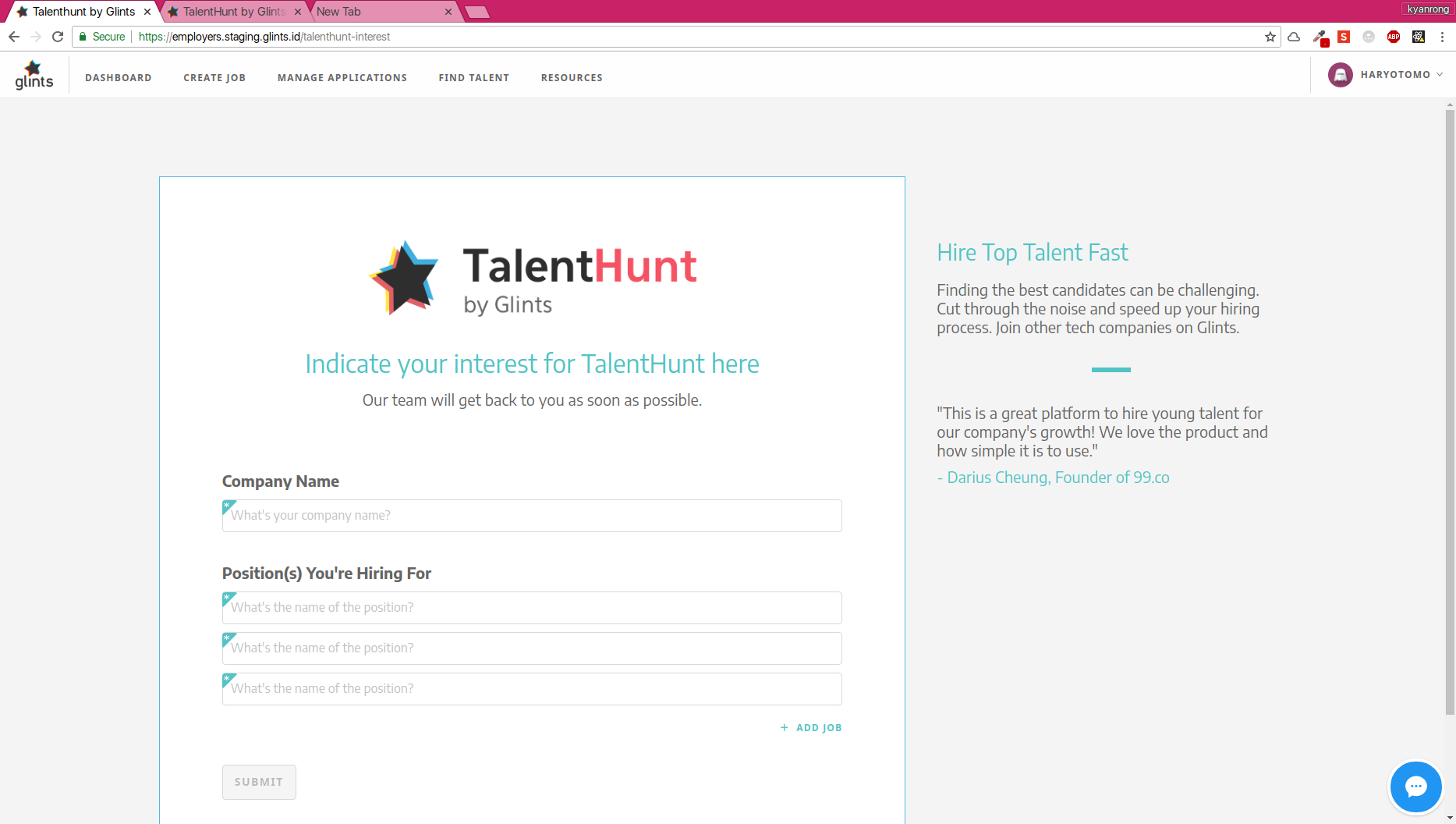1456x824 pixels.
Task: Click the extension icon with yellow warning badge
Action: coord(1418,37)
